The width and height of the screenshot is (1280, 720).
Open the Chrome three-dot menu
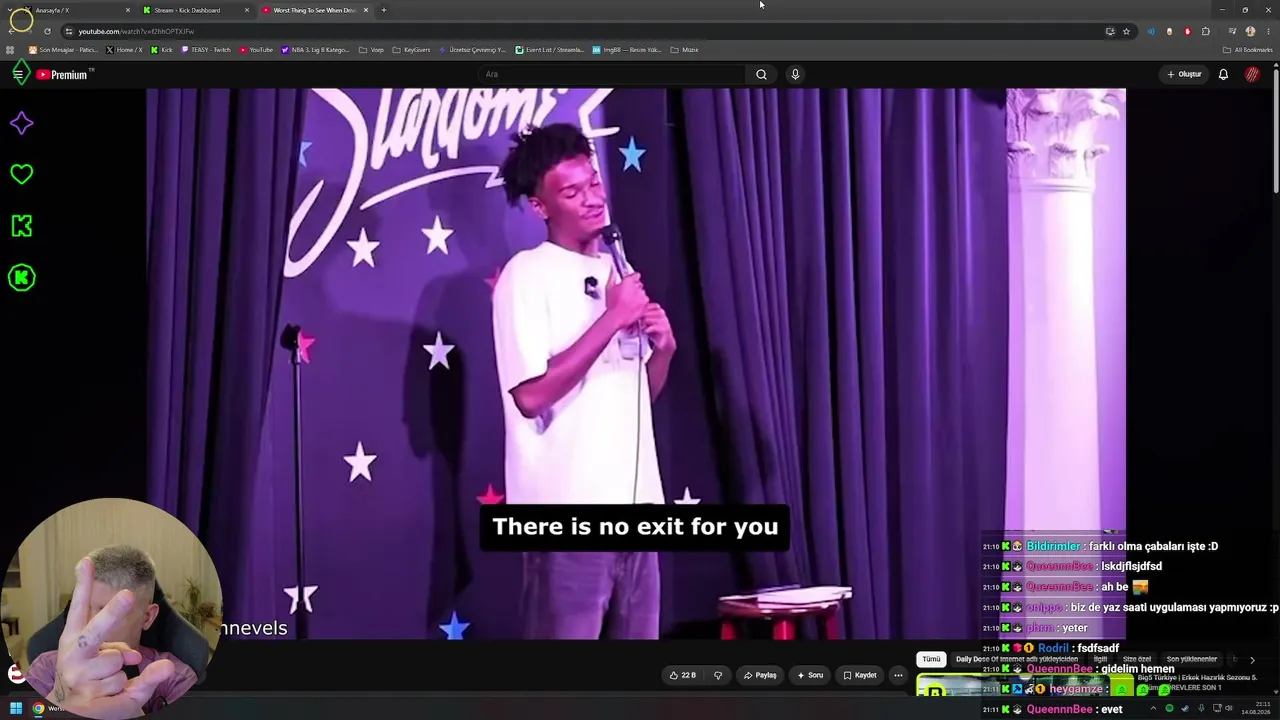[x=1268, y=31]
